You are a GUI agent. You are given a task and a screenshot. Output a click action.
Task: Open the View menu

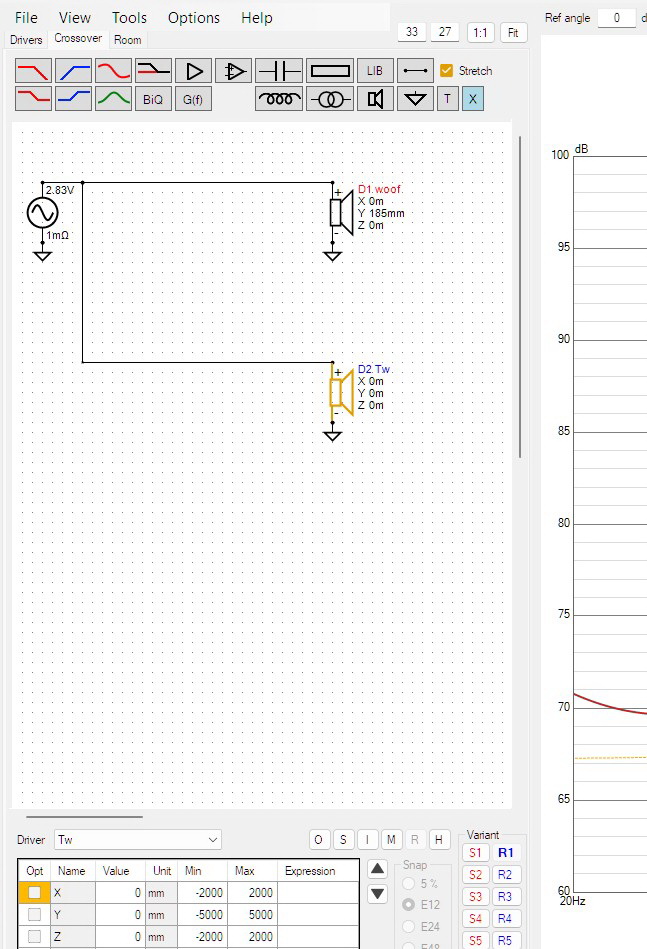(74, 18)
